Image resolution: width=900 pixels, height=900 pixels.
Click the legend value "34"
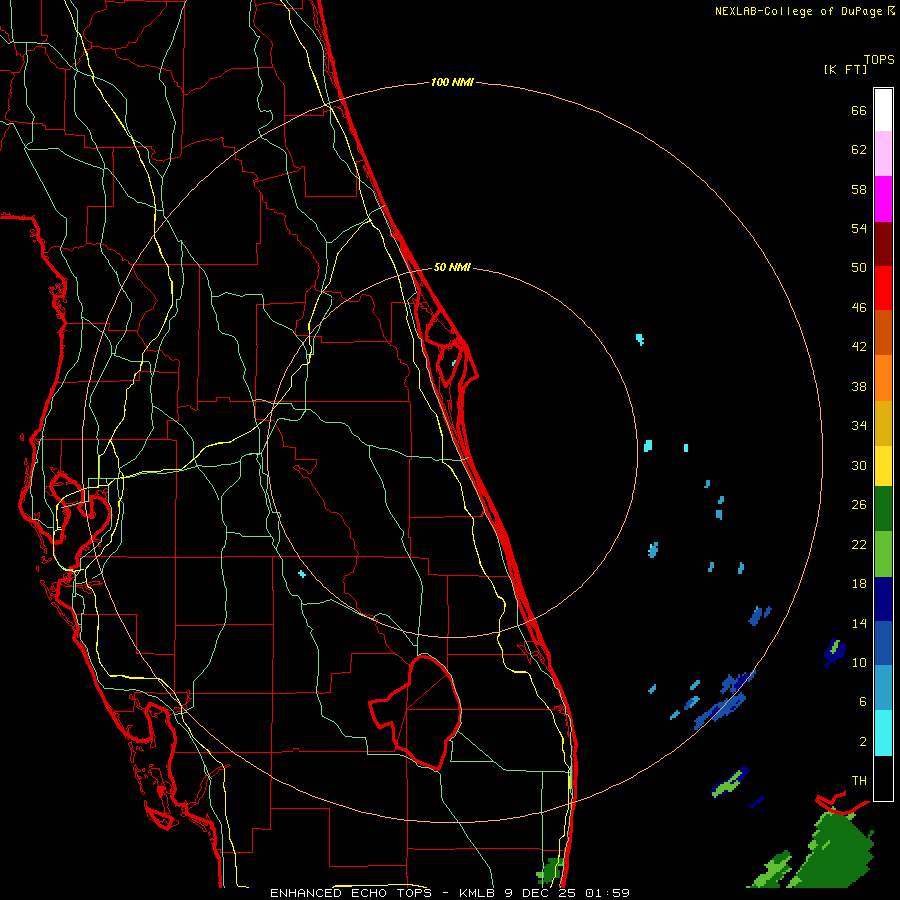(859, 425)
